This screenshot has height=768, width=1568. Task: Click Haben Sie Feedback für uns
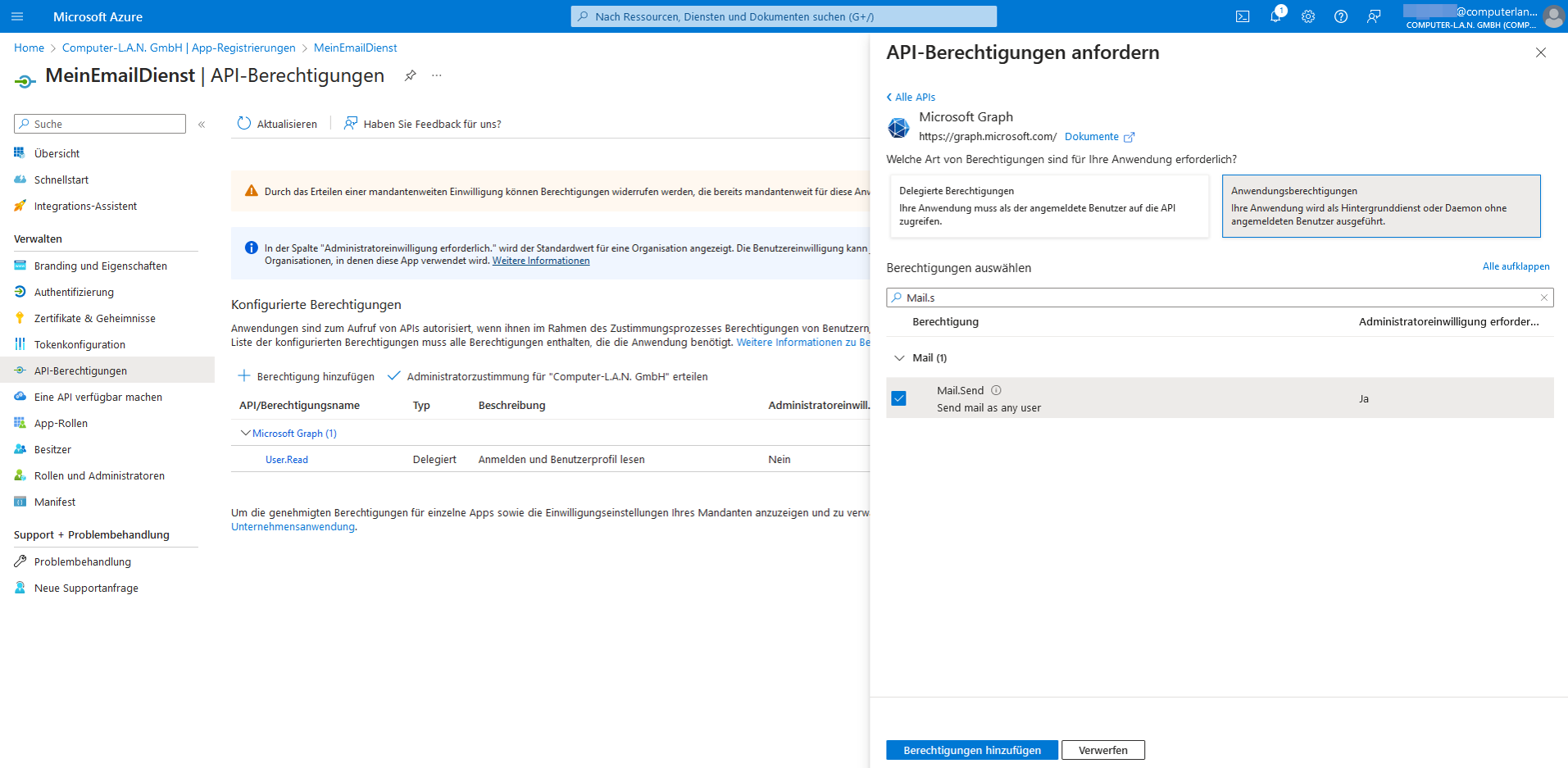pos(422,124)
